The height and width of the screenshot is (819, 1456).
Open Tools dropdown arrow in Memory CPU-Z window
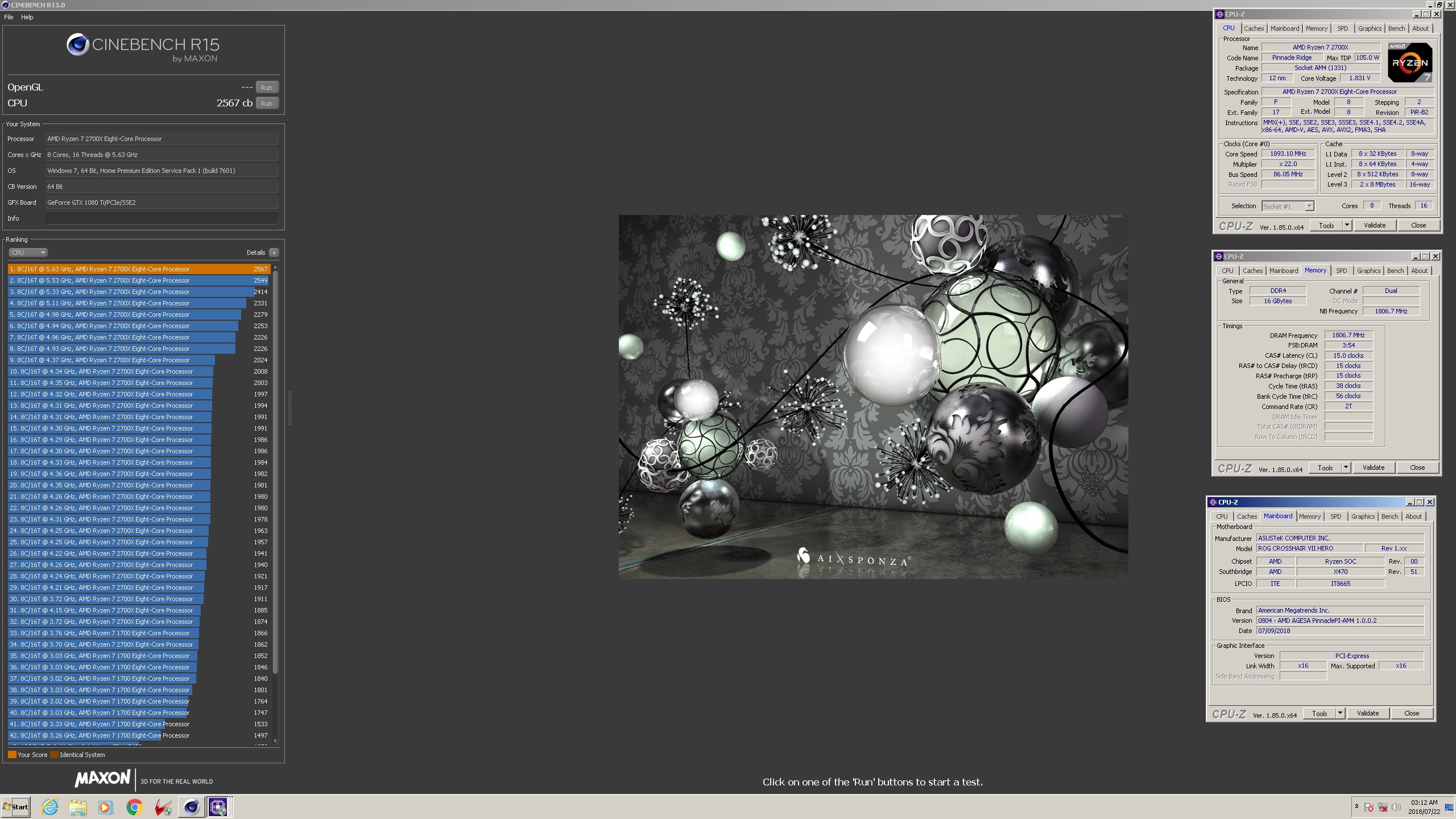point(1345,468)
